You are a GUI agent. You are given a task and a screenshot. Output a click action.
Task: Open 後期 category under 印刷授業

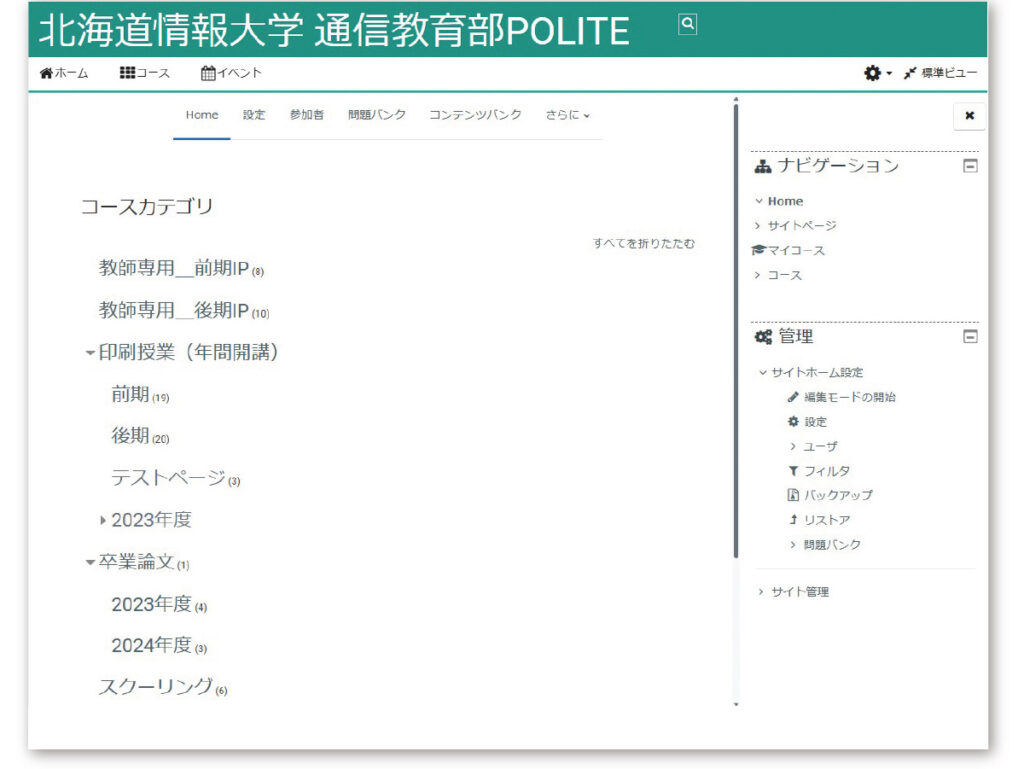[131, 435]
